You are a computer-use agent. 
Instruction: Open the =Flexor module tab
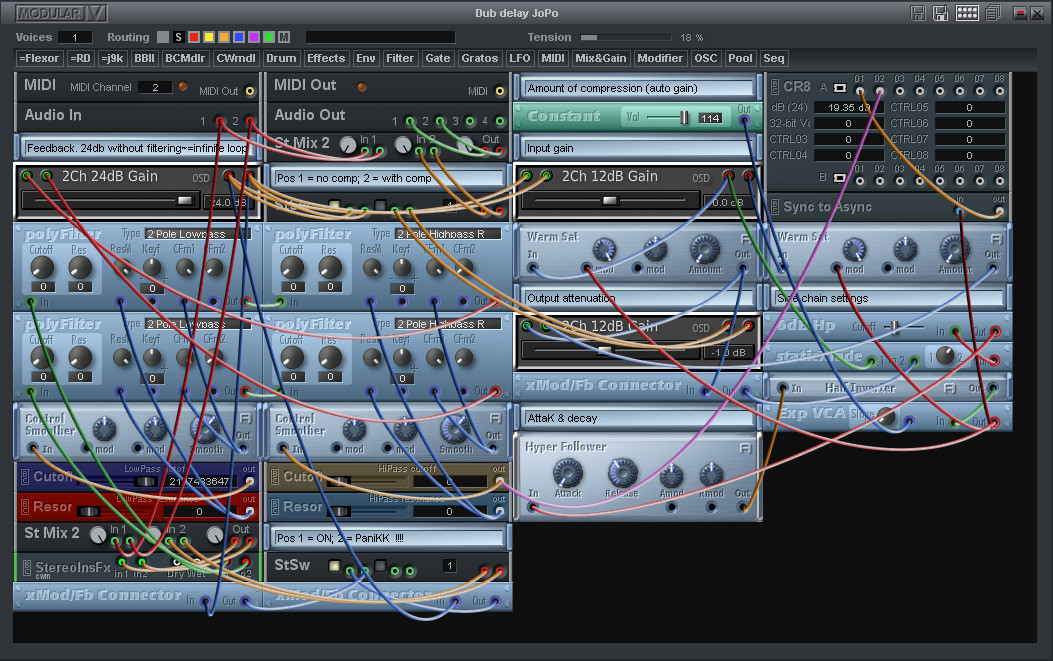pos(39,58)
